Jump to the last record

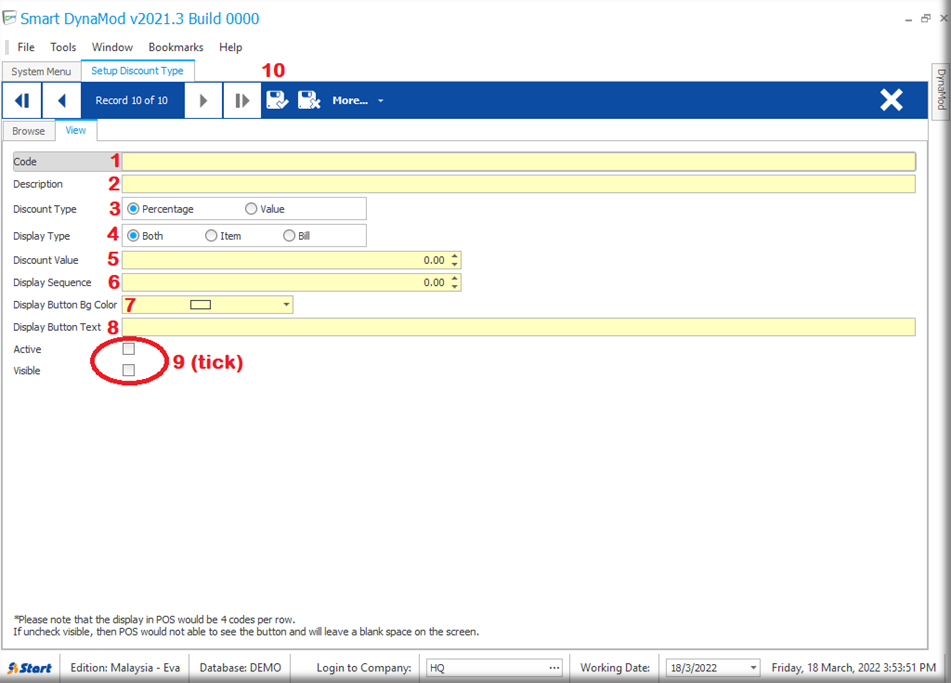[242, 101]
